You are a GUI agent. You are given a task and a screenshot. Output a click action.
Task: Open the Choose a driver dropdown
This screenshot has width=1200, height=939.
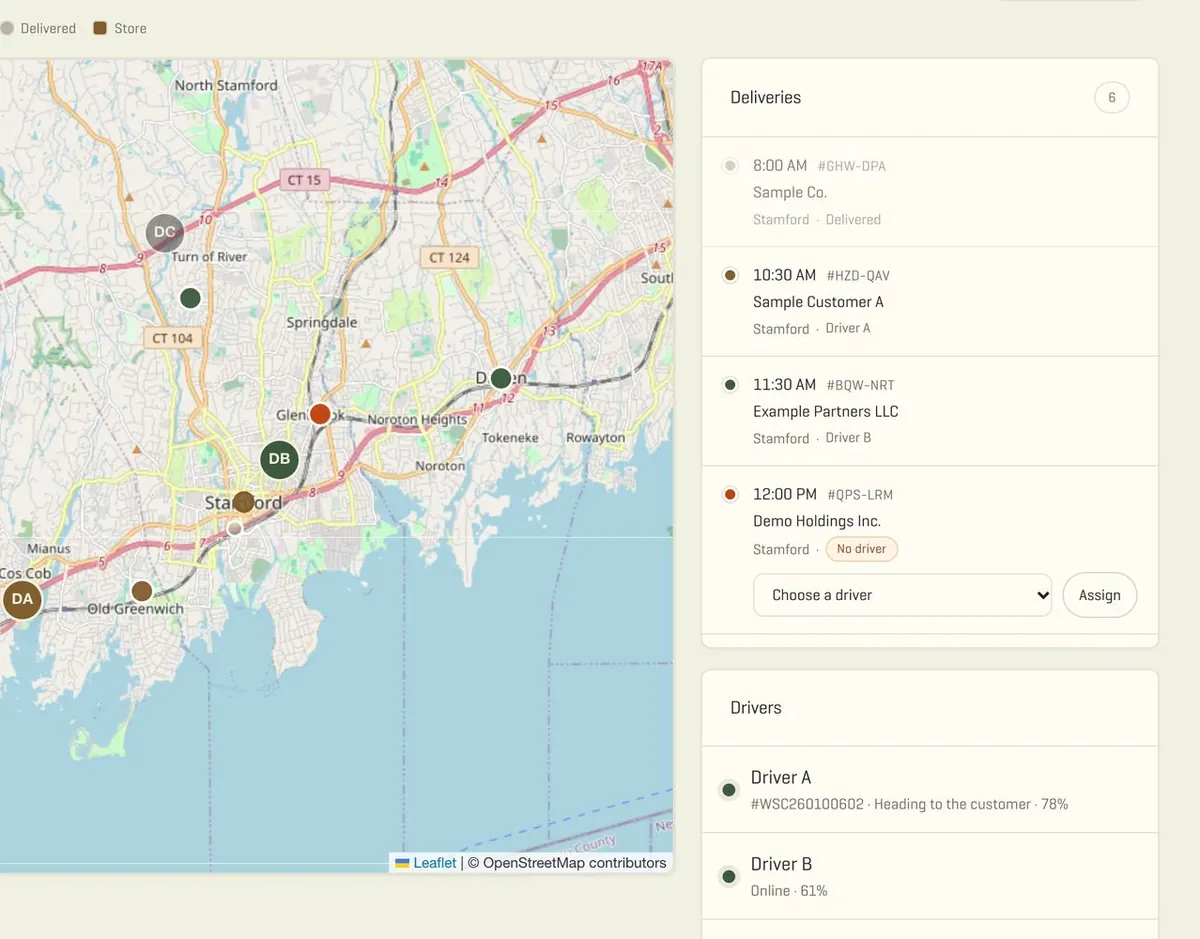[902, 595]
